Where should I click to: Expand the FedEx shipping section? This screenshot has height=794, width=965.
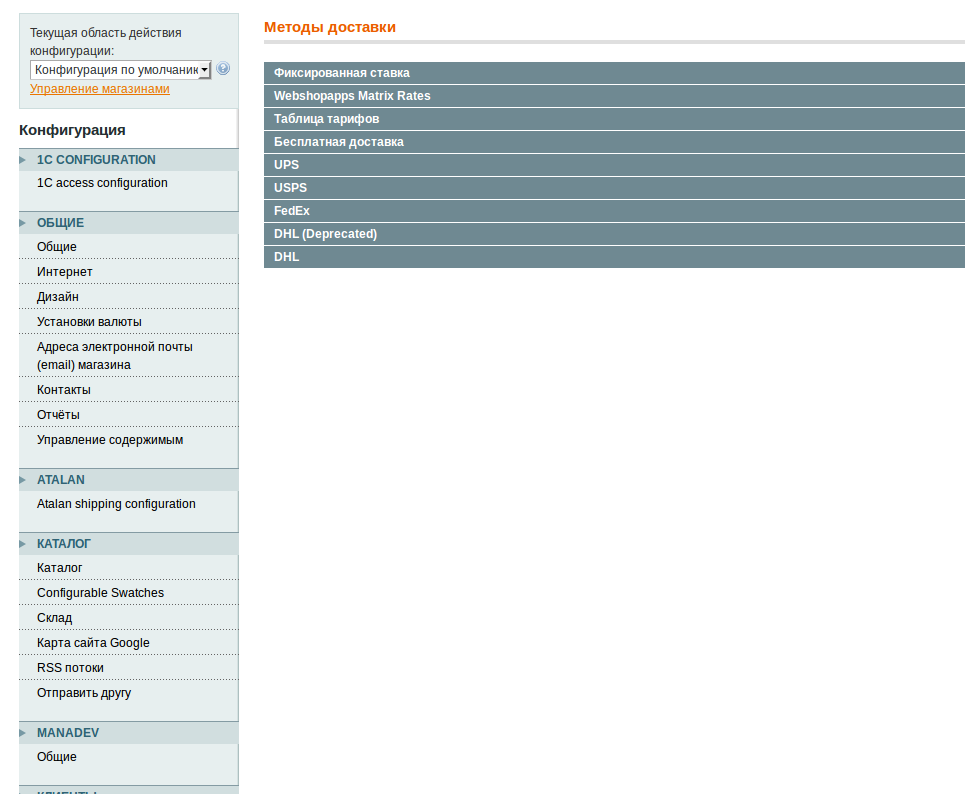pyautogui.click(x=614, y=211)
